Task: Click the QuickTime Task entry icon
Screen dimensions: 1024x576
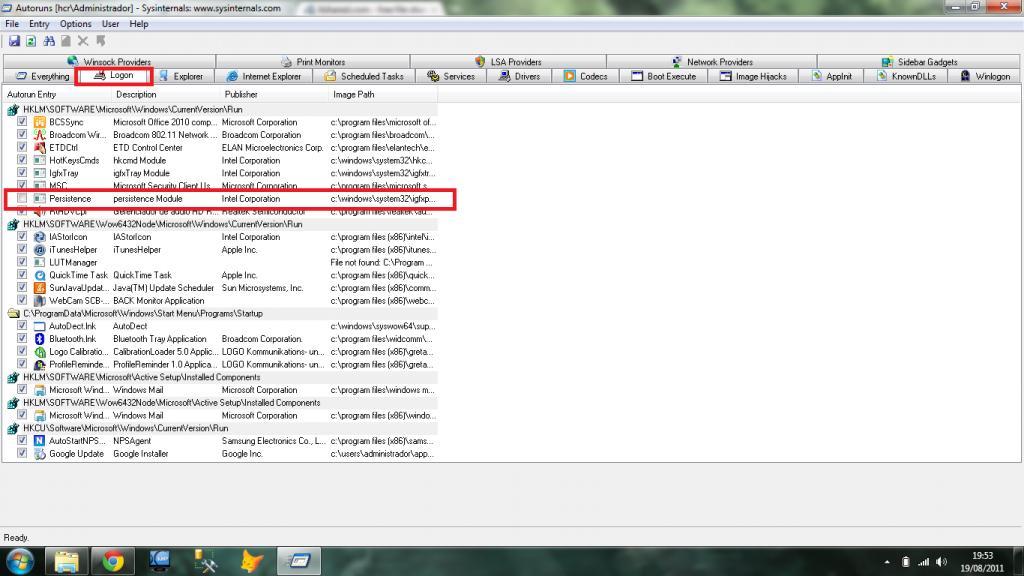Action: pos(39,276)
